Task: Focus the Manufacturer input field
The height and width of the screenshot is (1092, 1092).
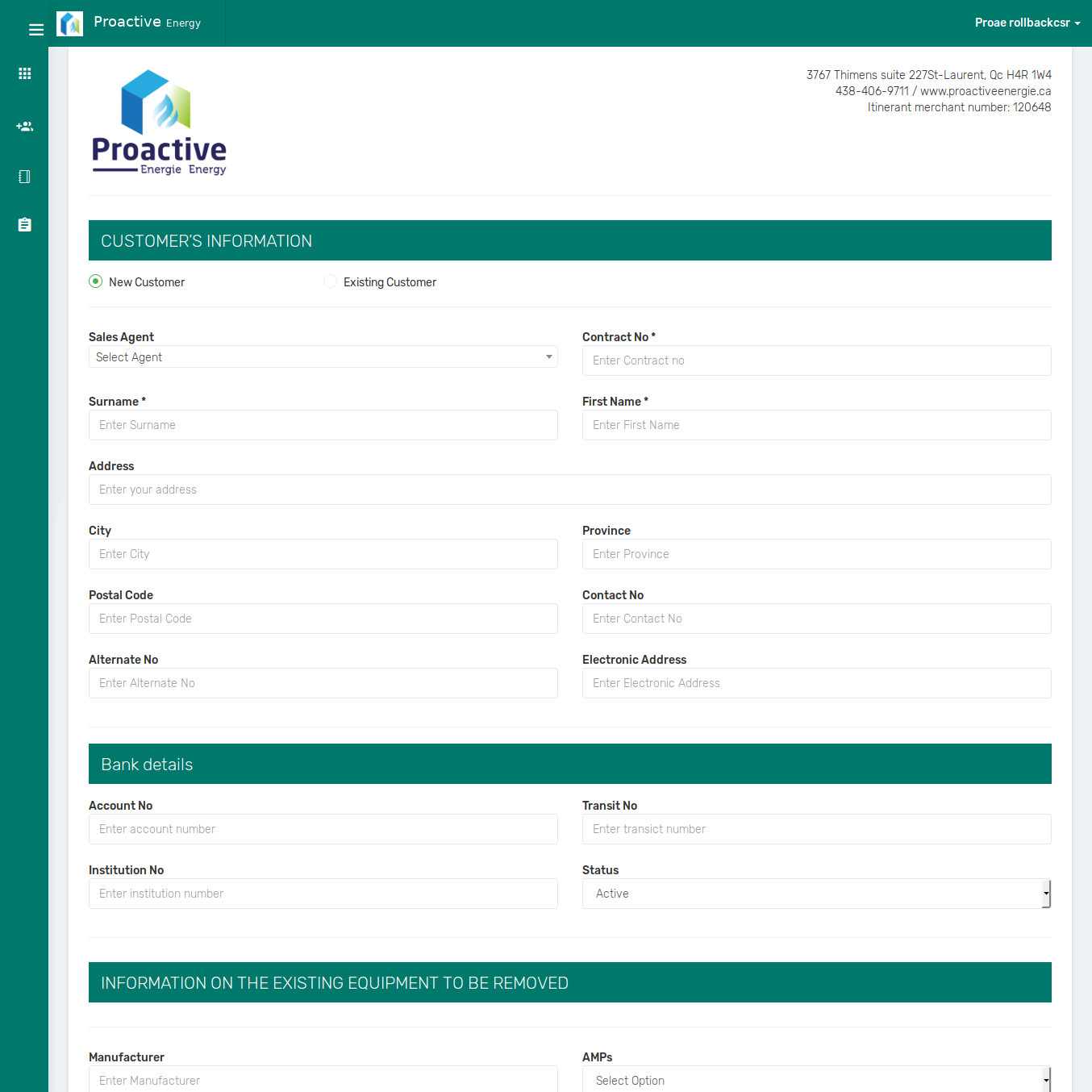Action: click(323, 1079)
